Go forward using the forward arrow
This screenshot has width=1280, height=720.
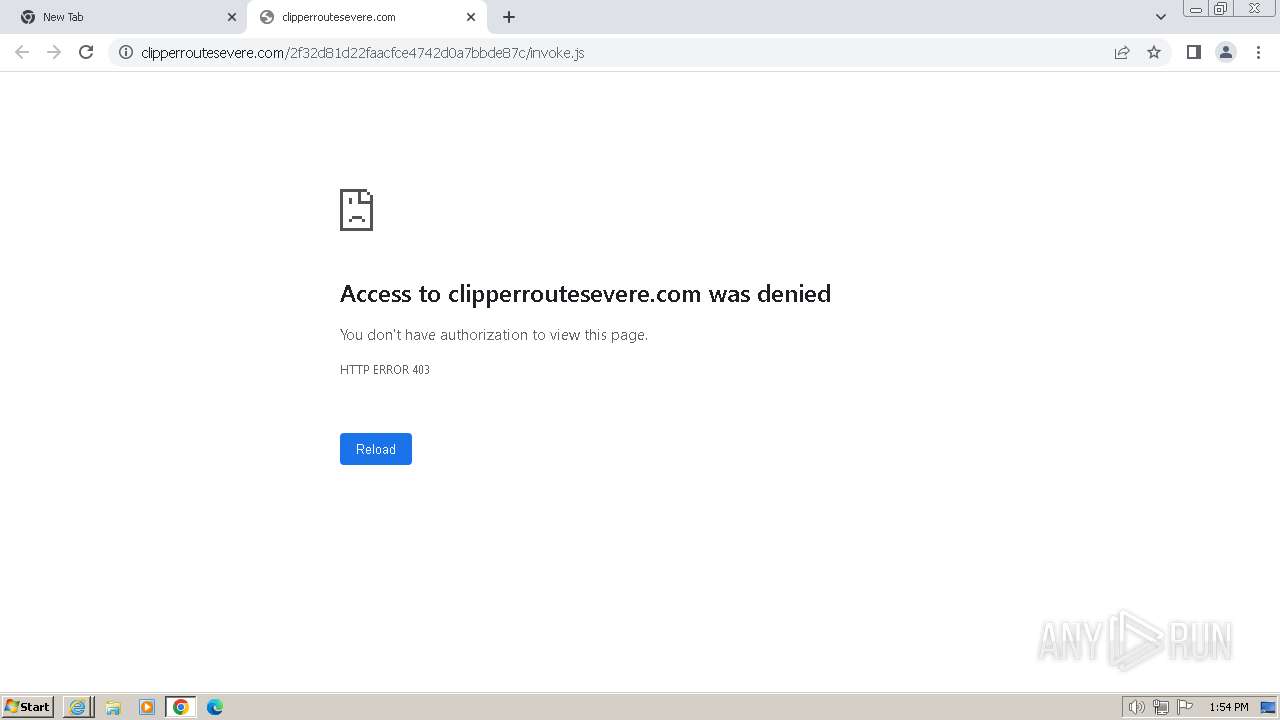tap(54, 52)
